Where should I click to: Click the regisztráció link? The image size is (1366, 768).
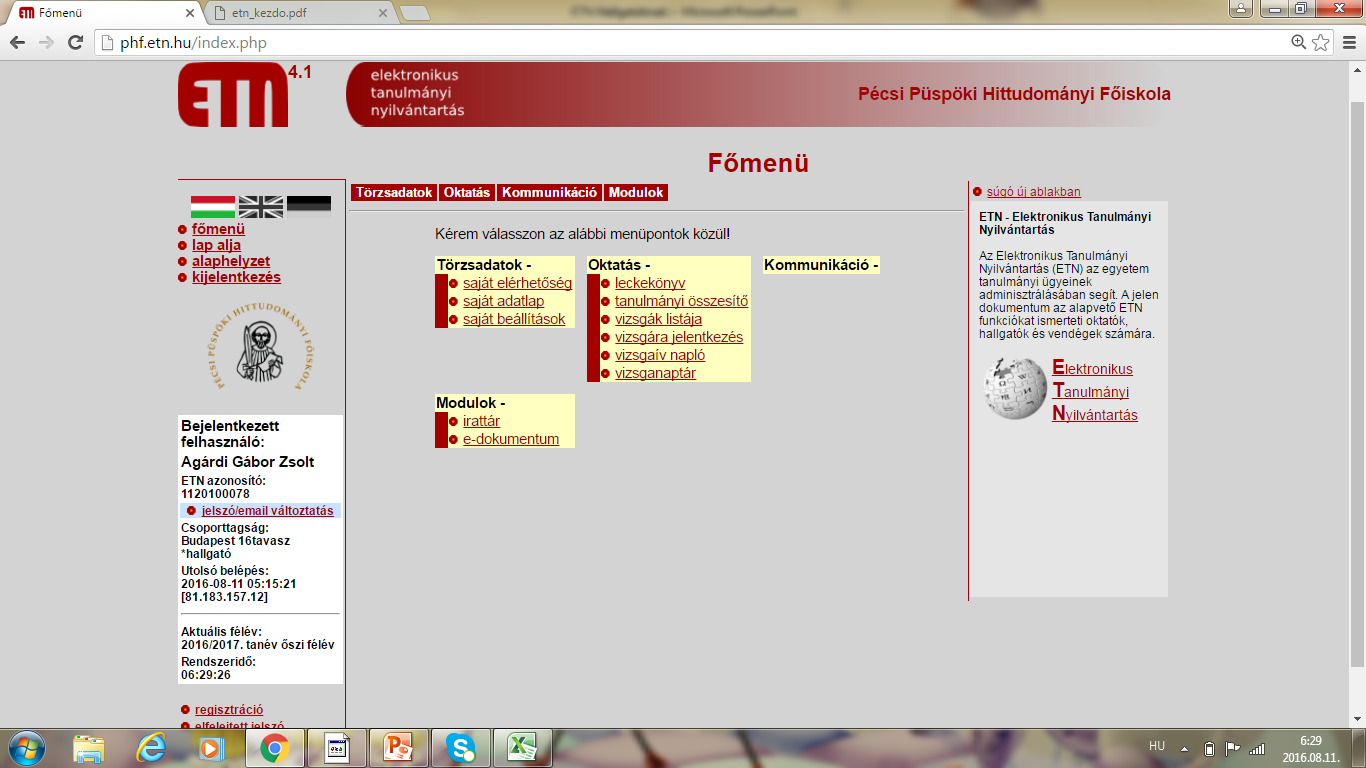[229, 709]
